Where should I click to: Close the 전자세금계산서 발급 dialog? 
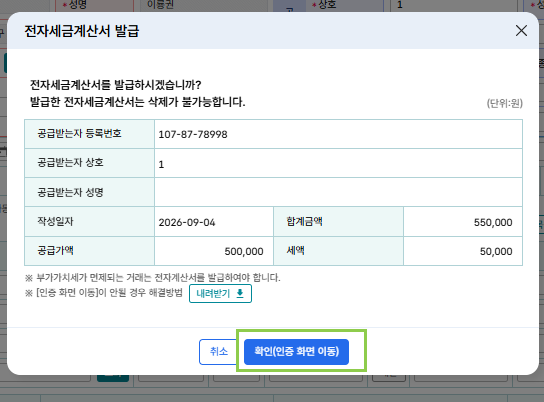coord(521,31)
